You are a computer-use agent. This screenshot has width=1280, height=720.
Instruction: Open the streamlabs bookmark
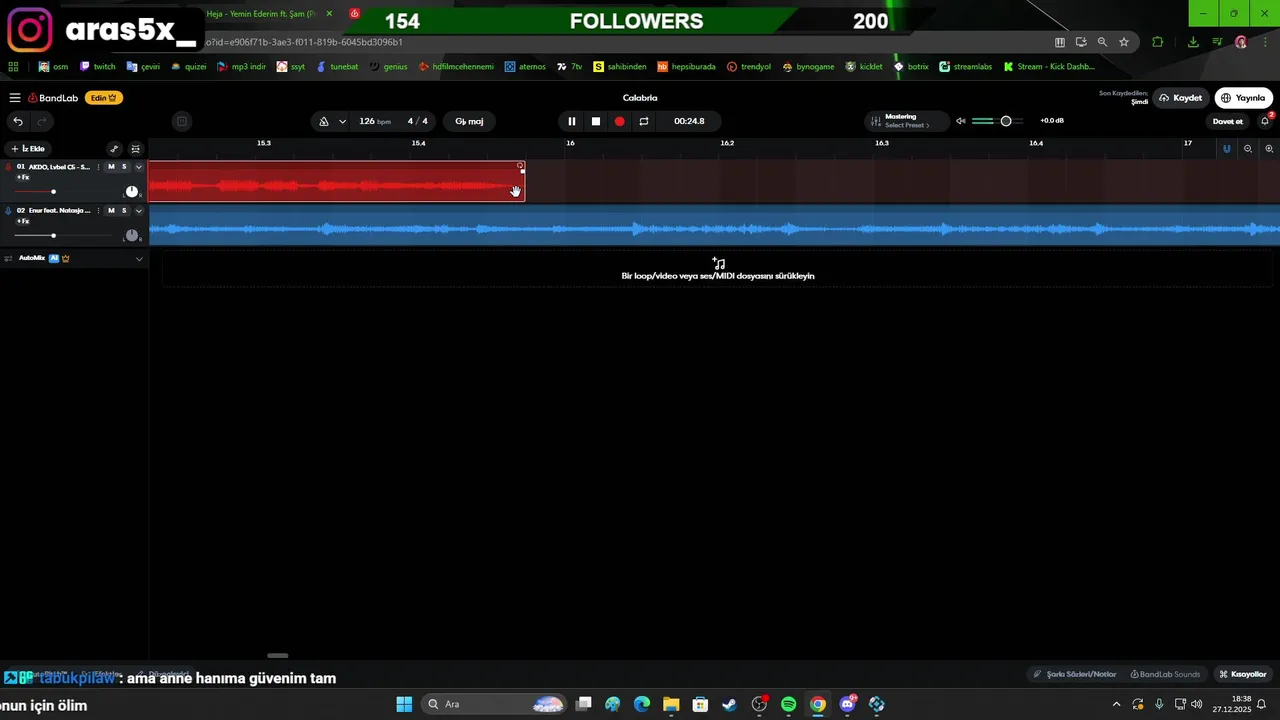pos(966,67)
